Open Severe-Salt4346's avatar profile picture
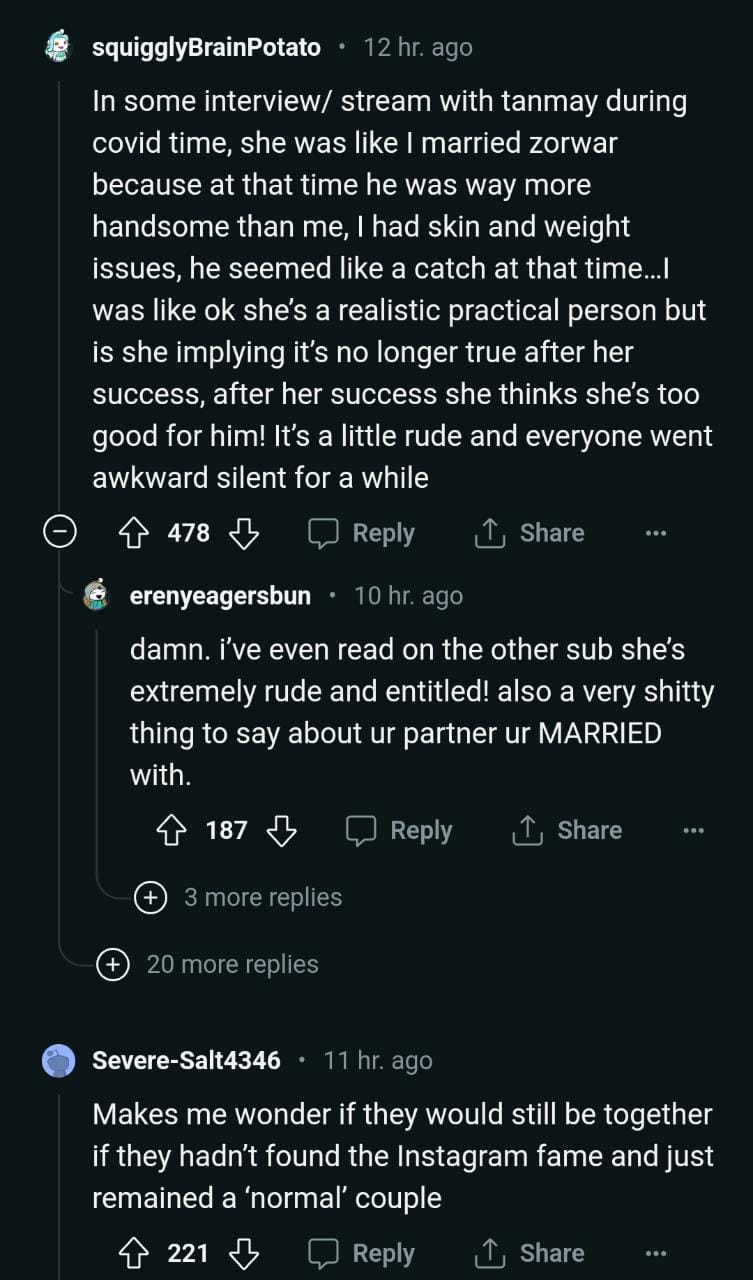 point(60,1060)
